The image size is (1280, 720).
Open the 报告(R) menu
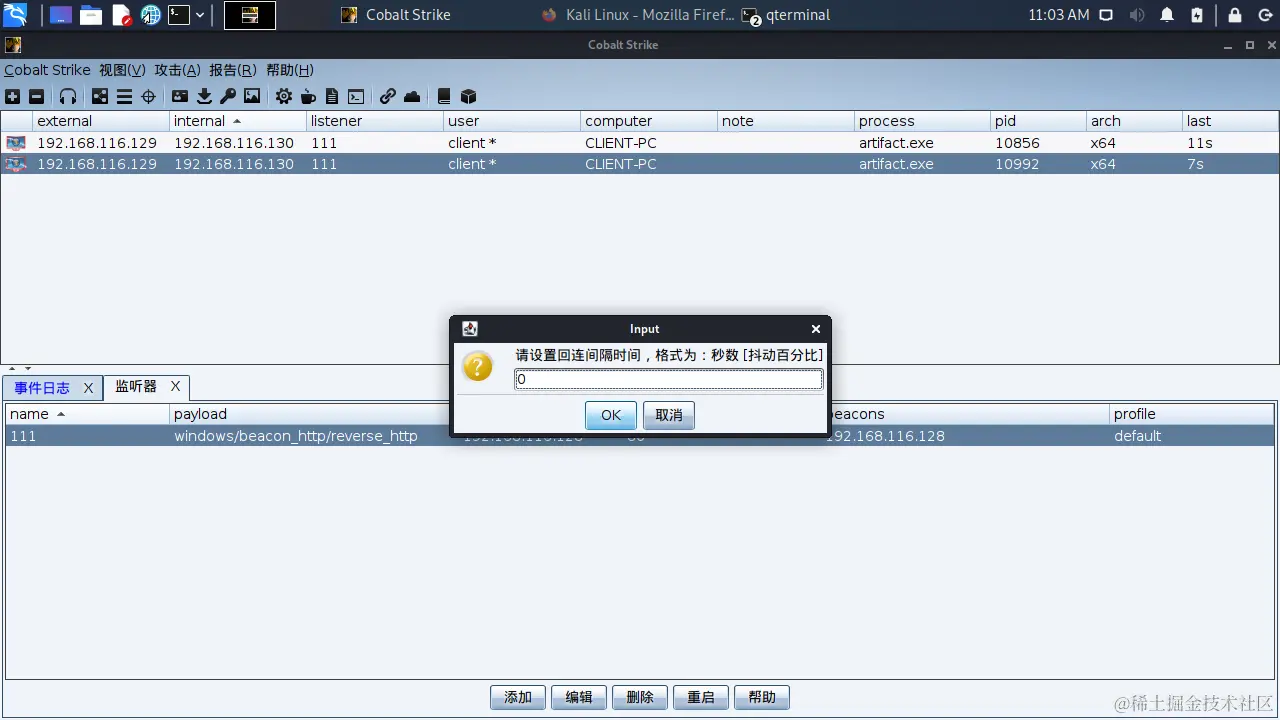click(x=233, y=70)
